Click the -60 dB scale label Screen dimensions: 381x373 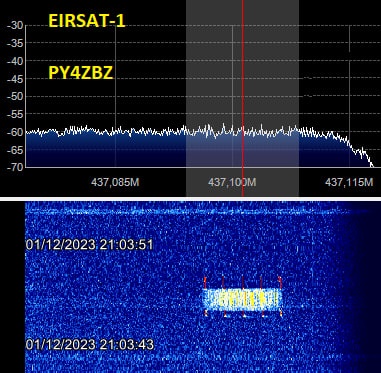pos(15,132)
